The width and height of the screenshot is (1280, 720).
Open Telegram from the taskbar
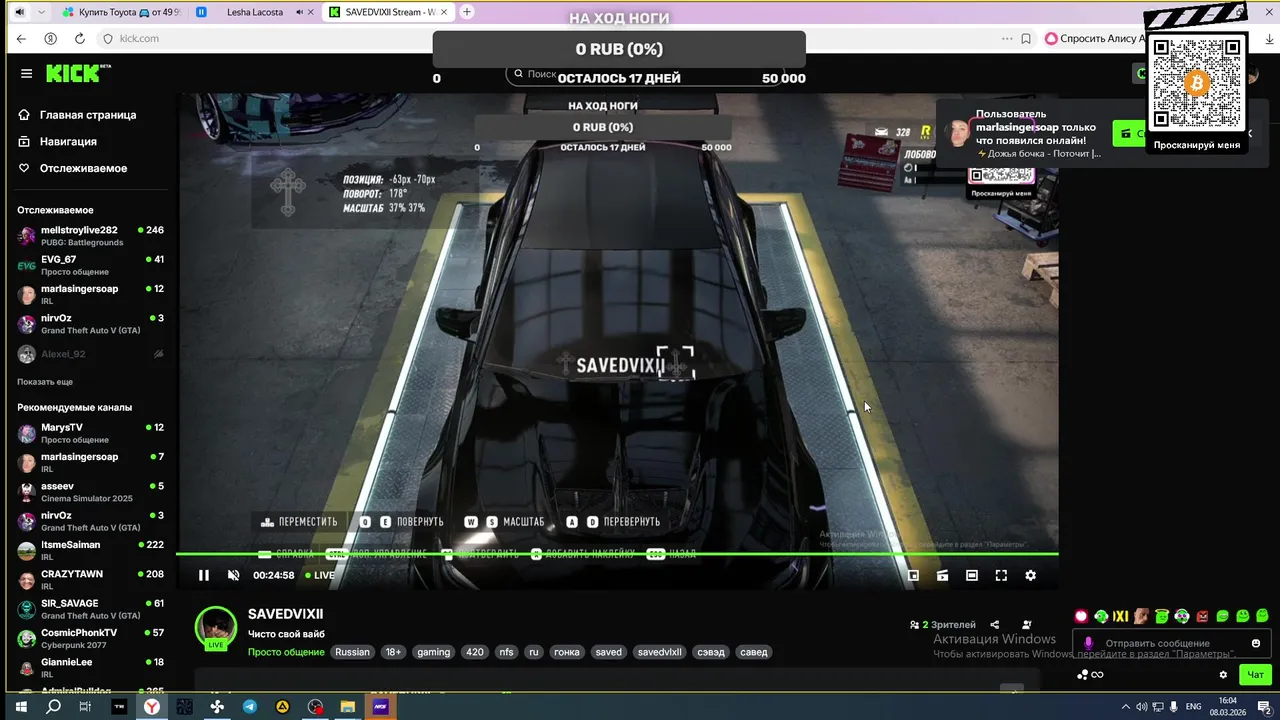click(250, 706)
